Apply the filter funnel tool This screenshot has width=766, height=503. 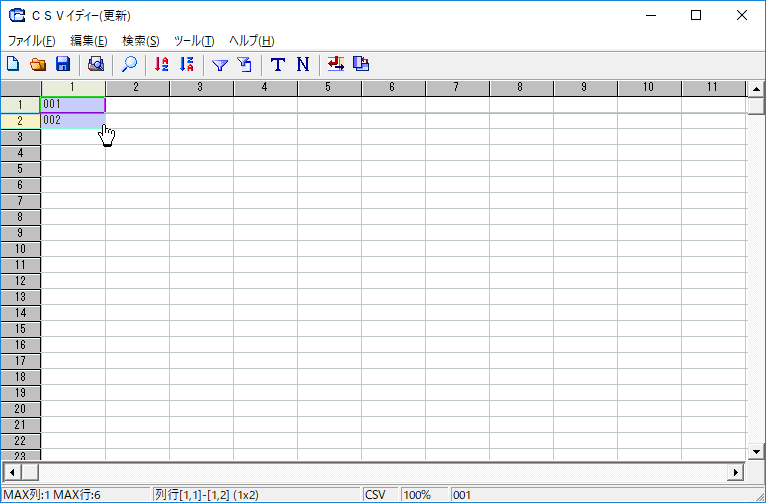click(x=220, y=64)
